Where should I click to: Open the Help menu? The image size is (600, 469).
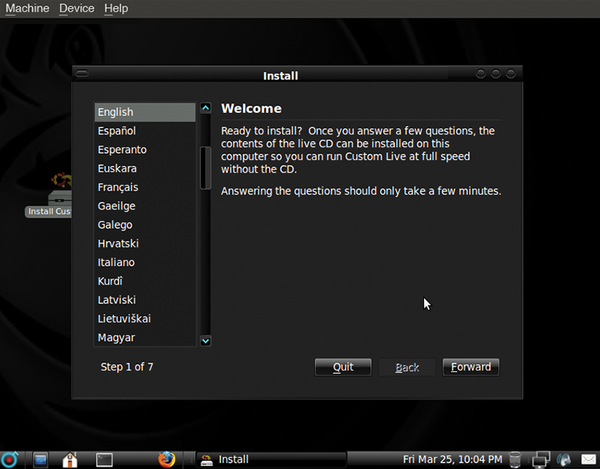pyautogui.click(x=116, y=8)
